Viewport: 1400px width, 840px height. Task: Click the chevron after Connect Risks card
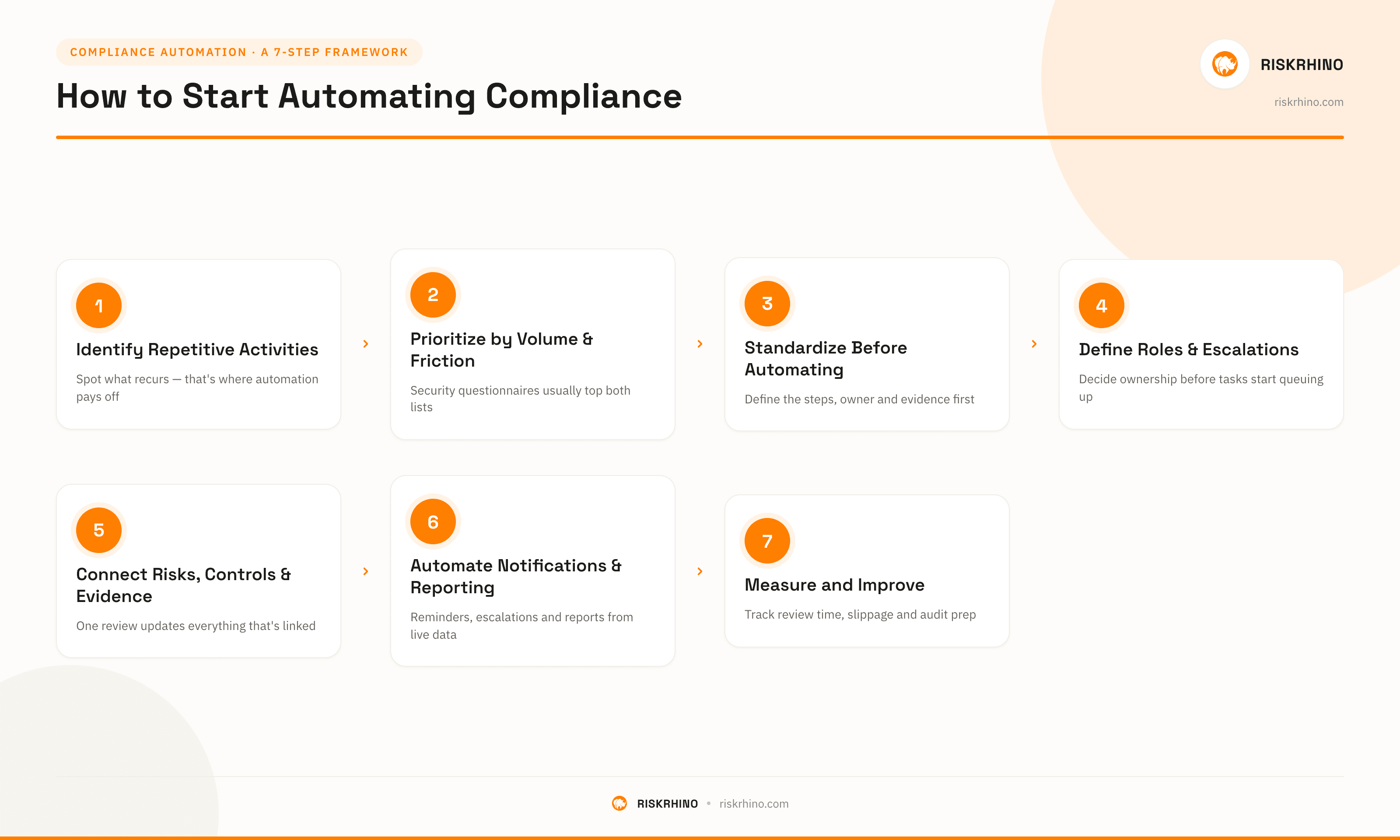click(x=366, y=571)
